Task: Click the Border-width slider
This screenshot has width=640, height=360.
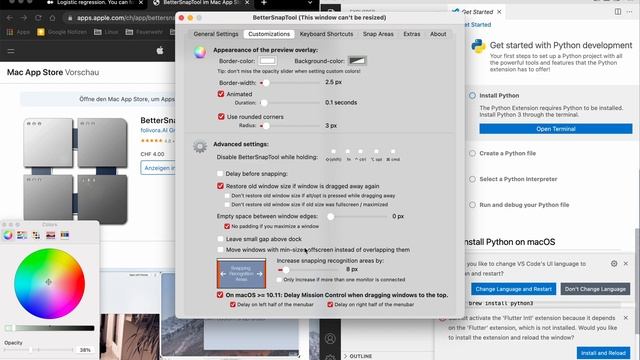Action: point(290,83)
